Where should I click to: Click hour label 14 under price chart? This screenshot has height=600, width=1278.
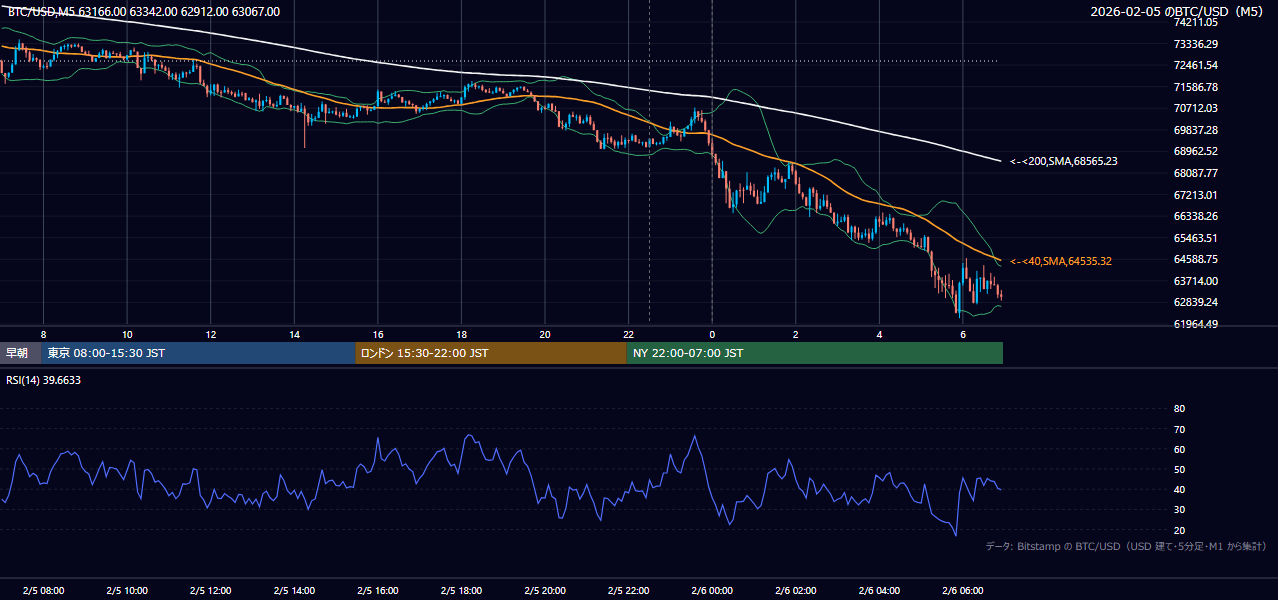click(x=294, y=334)
